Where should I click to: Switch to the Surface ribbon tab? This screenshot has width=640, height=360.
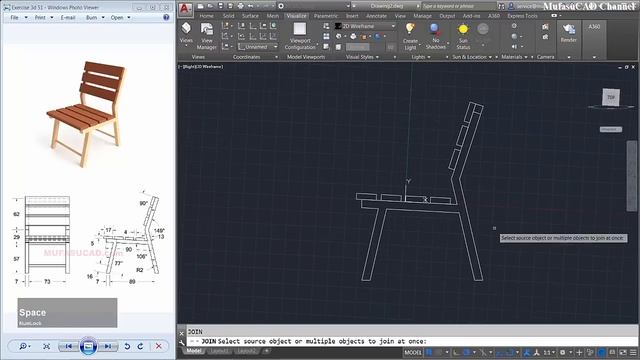tap(250, 16)
